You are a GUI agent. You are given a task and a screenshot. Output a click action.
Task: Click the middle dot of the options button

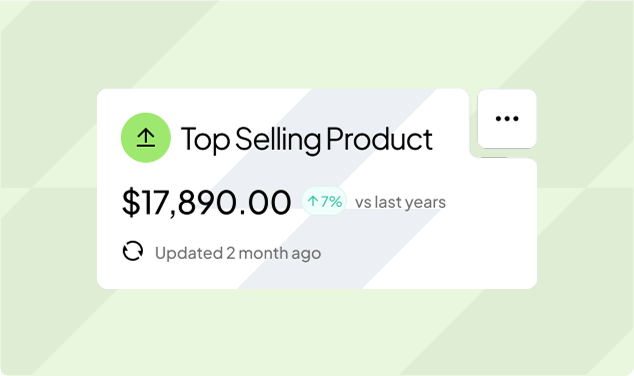click(x=507, y=118)
